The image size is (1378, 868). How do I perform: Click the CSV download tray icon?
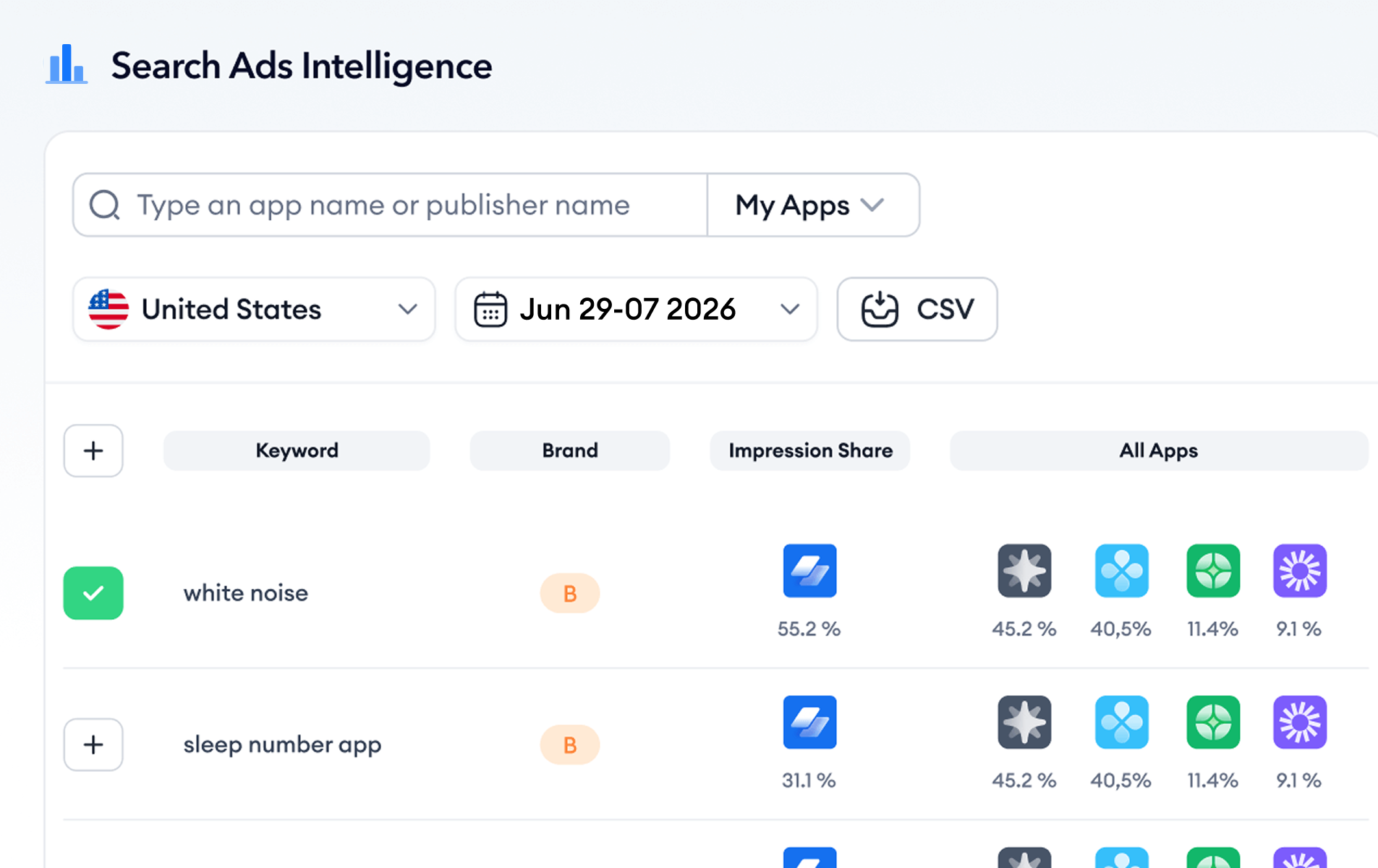880,309
